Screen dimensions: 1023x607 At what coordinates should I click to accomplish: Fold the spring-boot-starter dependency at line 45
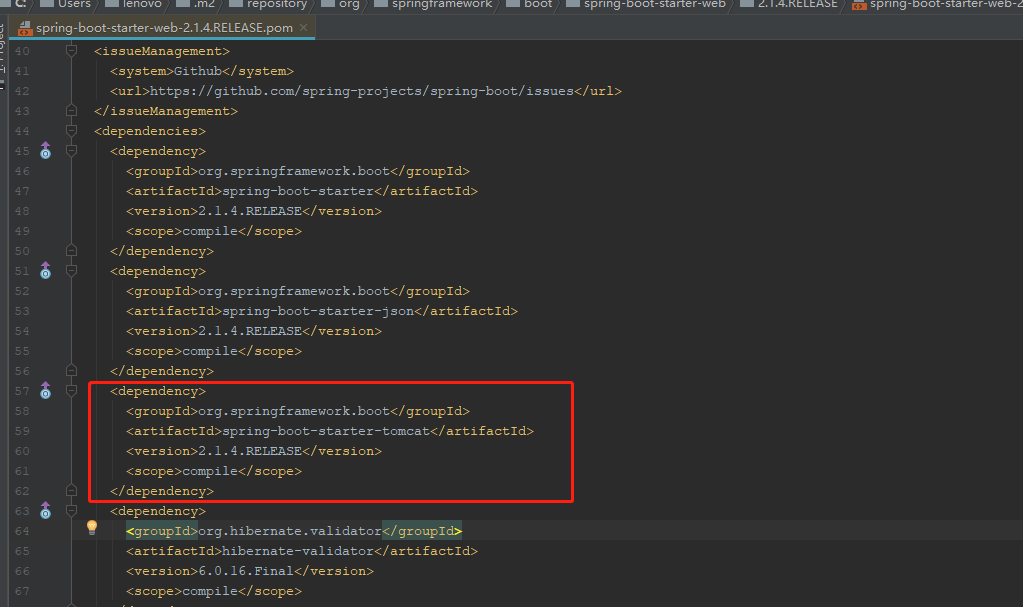72,151
